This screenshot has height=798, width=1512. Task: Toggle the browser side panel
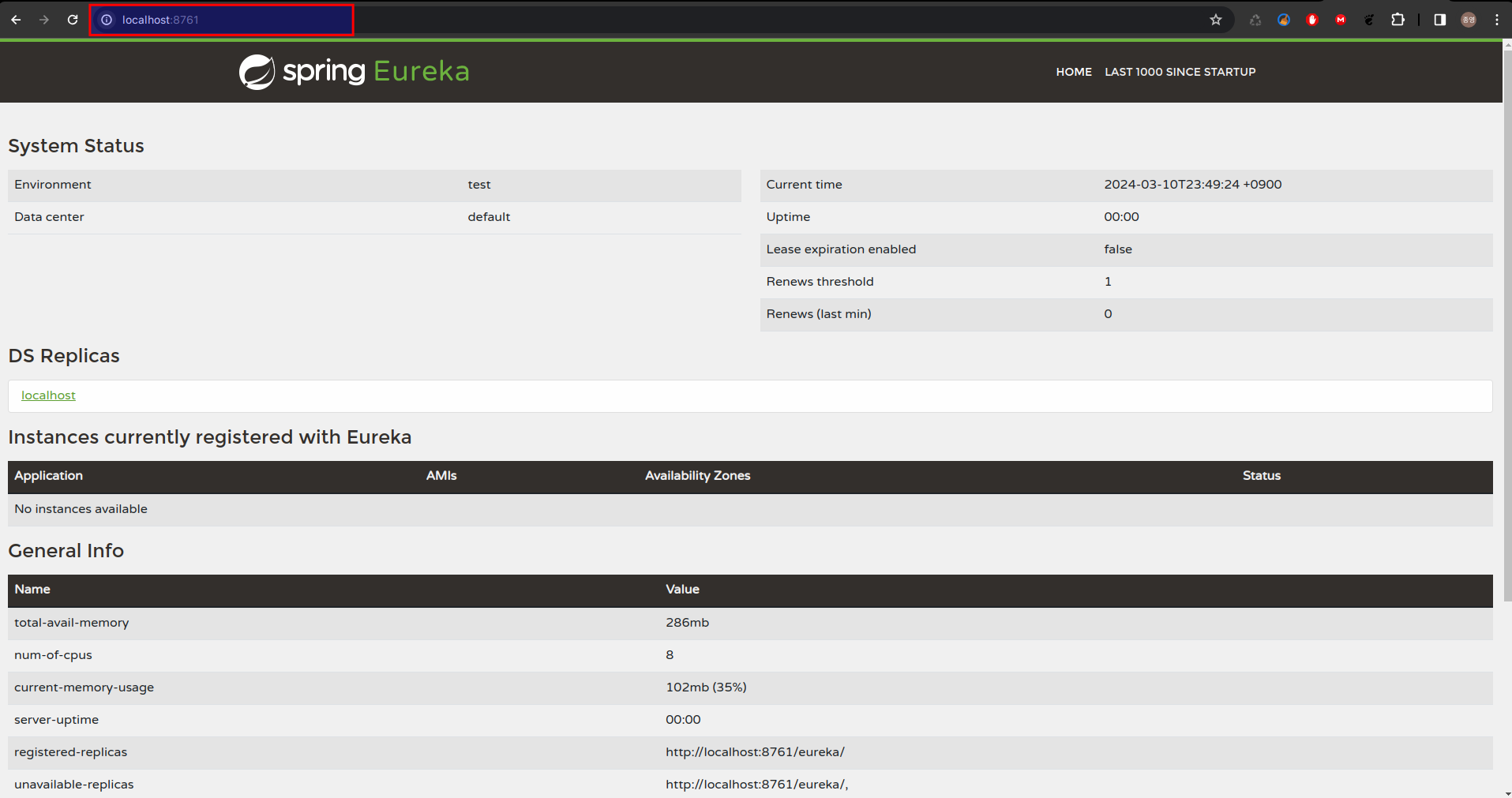tap(1440, 20)
